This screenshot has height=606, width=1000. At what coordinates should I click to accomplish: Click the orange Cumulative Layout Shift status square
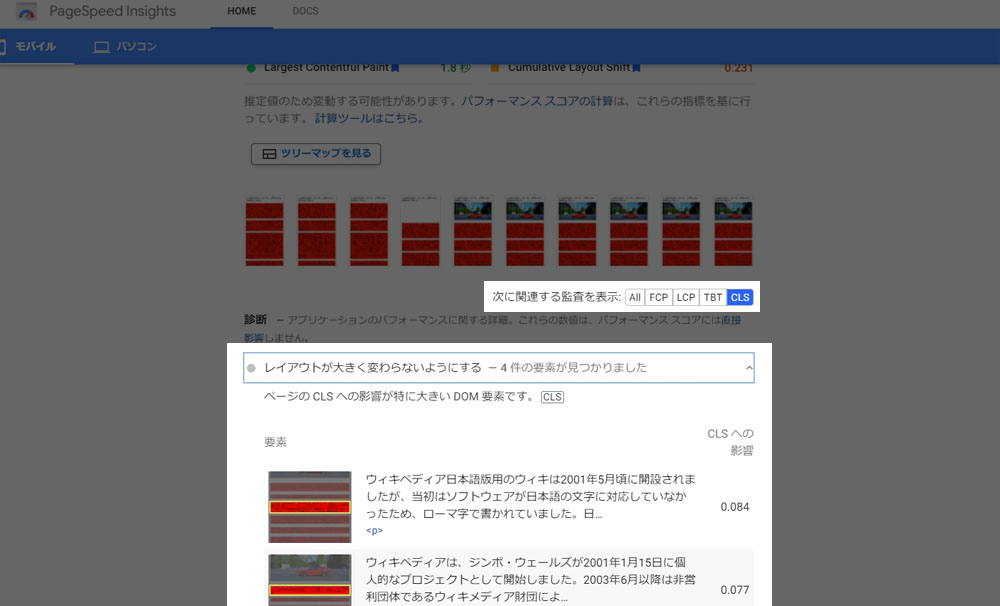(x=494, y=68)
